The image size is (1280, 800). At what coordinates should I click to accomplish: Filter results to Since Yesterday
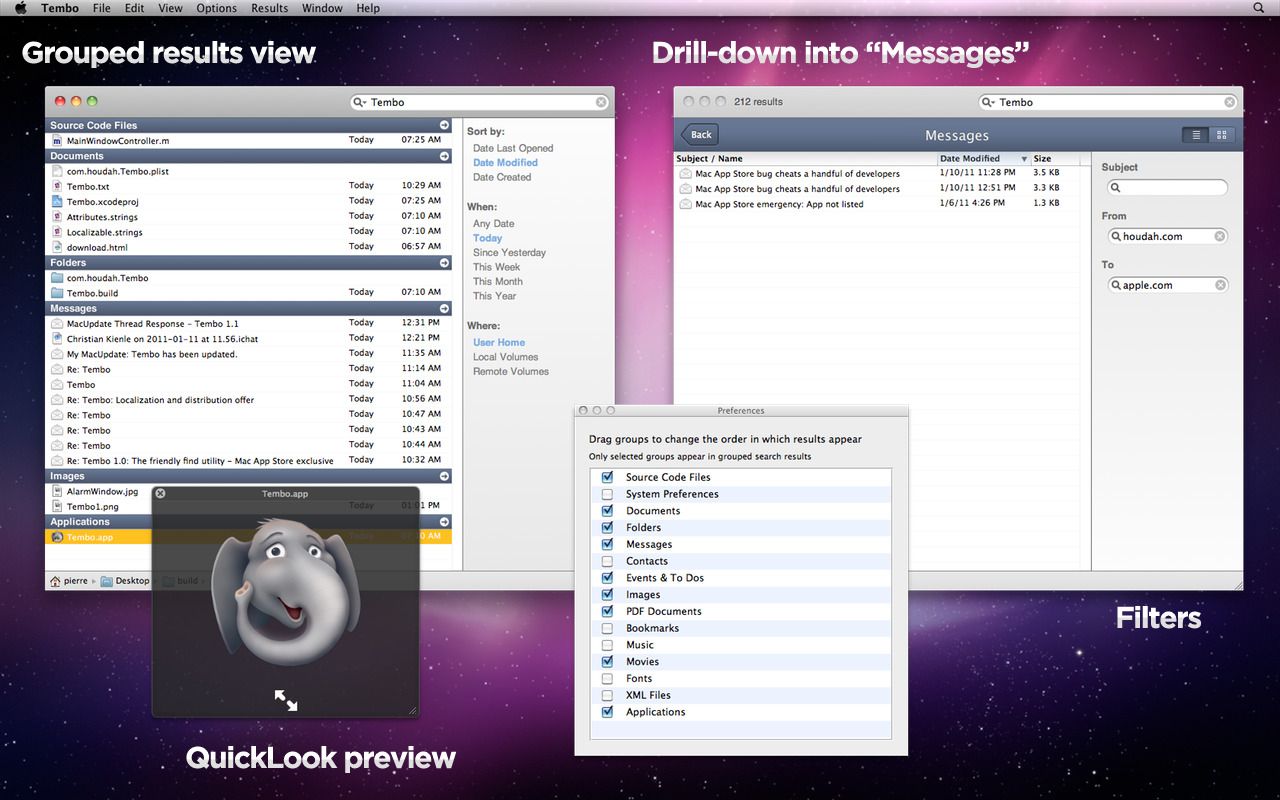(x=509, y=253)
